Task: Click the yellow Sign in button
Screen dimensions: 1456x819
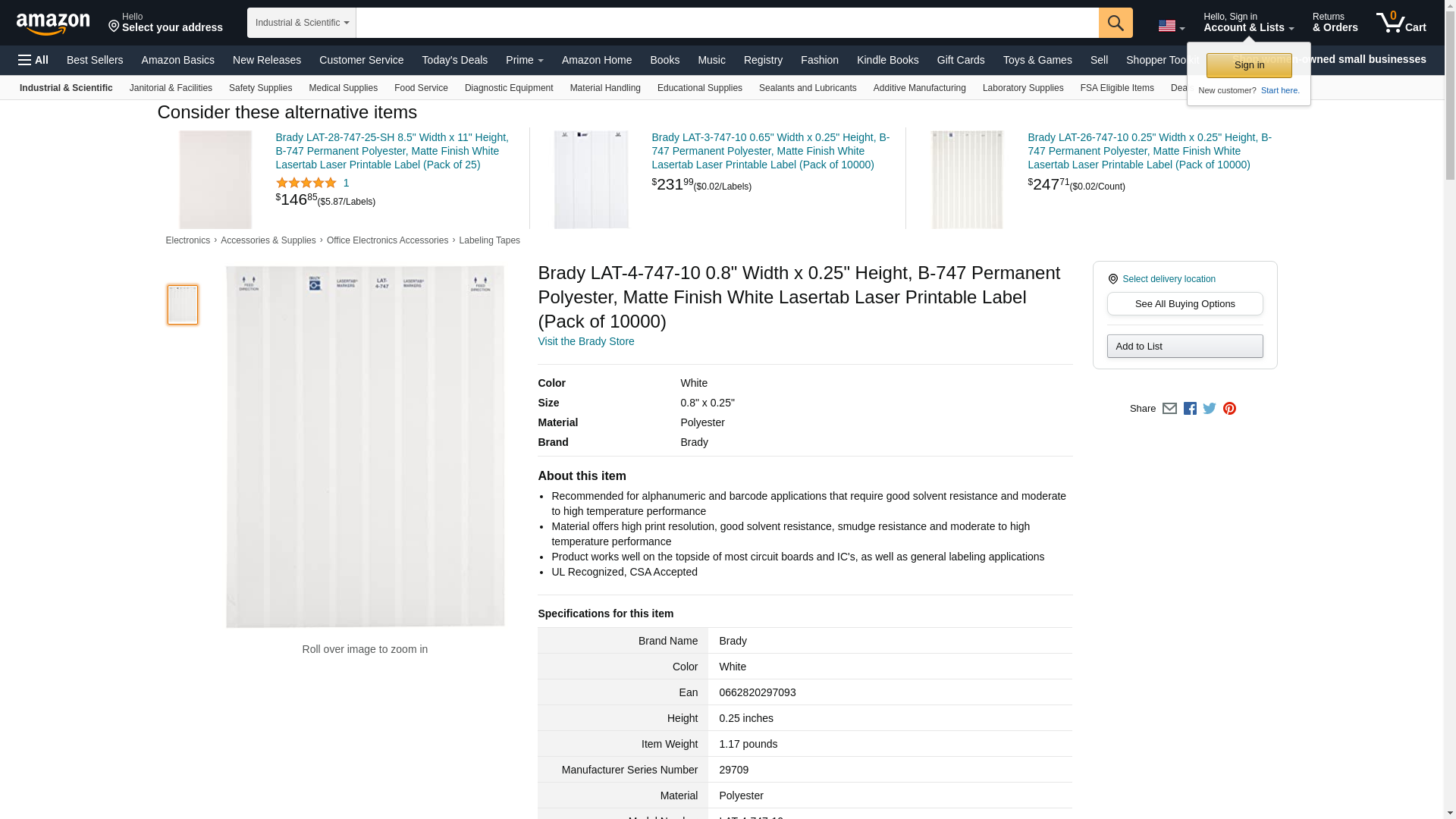Action: coord(1248,65)
